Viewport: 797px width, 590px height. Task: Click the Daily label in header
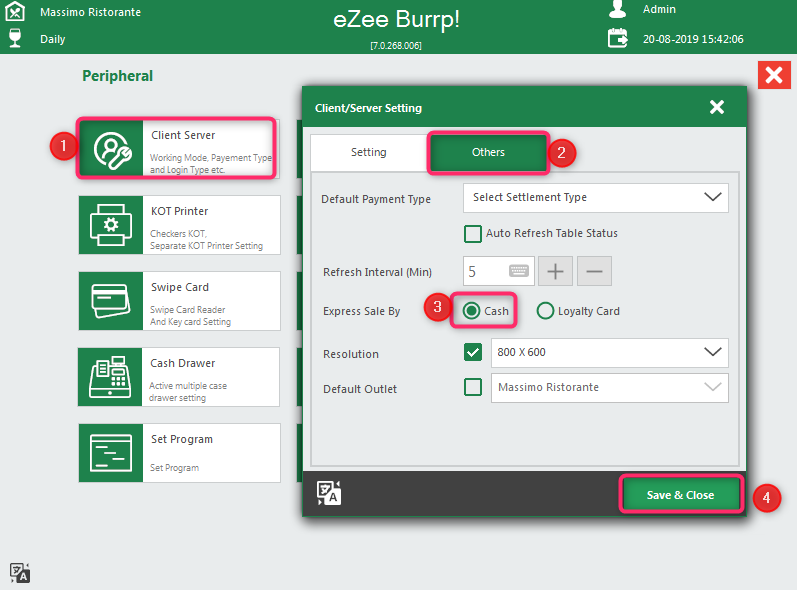pos(53,39)
